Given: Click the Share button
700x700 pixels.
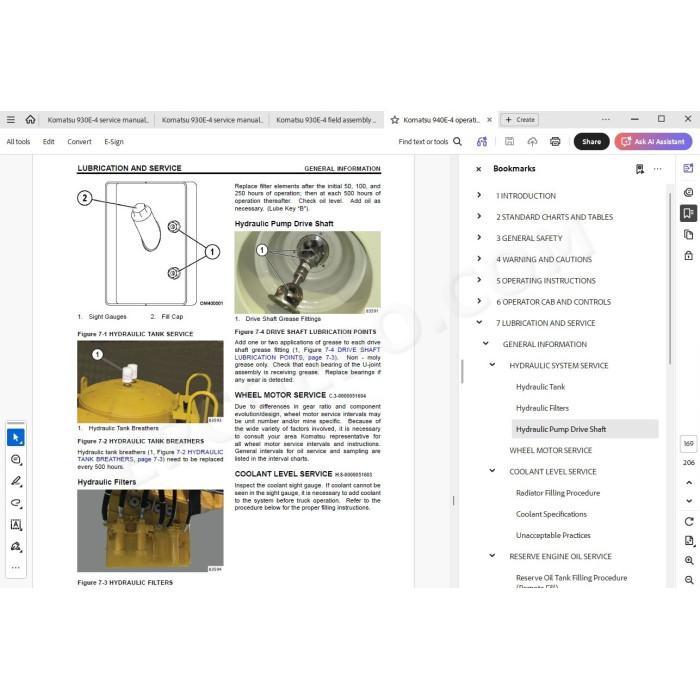Looking at the screenshot, I should coord(592,142).
